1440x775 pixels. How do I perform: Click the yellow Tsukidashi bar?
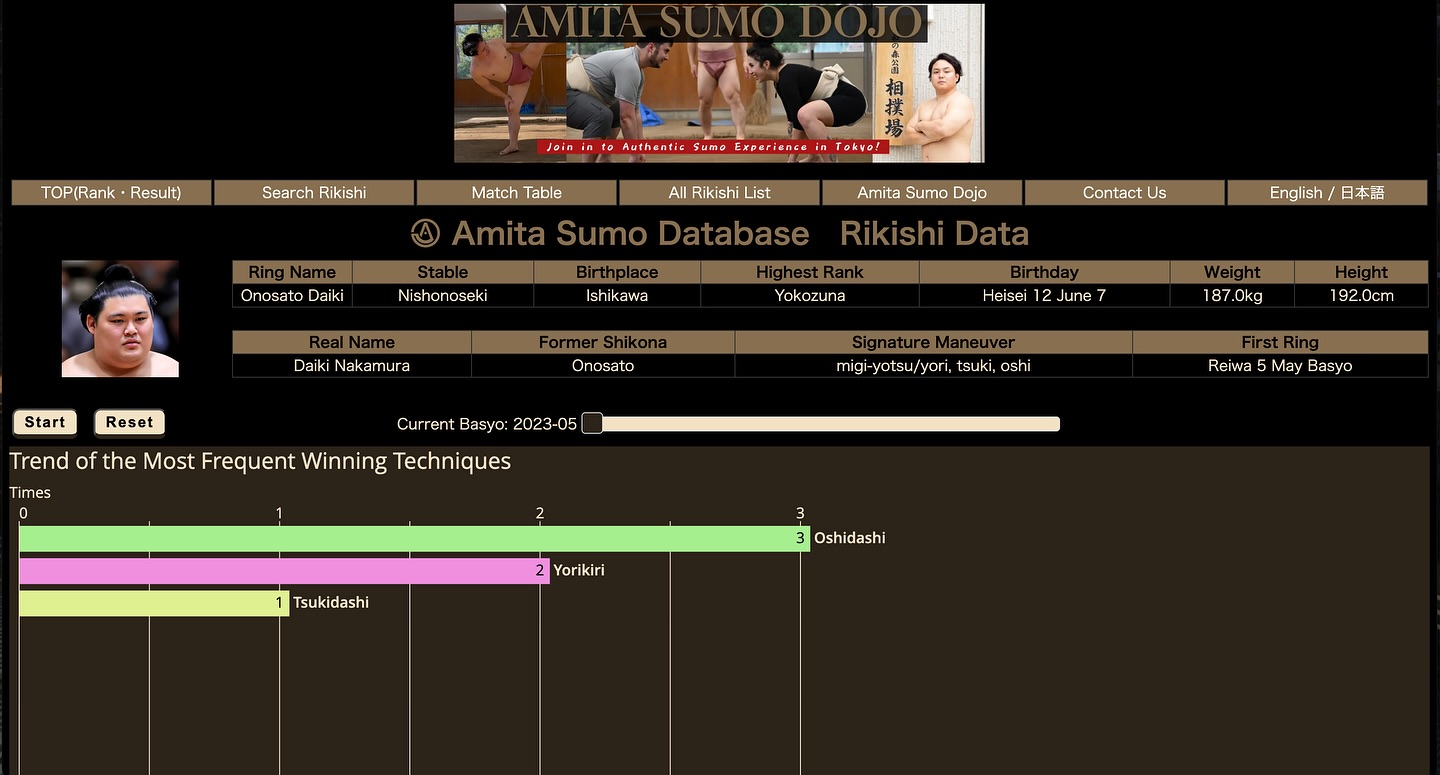(154, 602)
